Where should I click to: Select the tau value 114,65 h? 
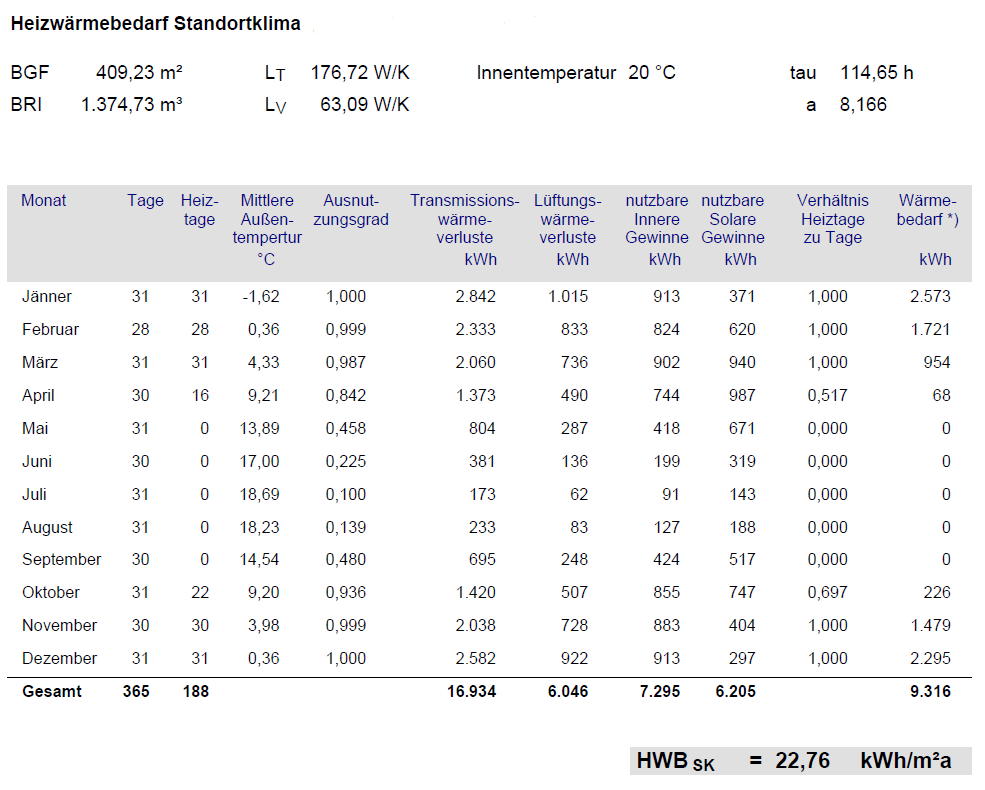(x=876, y=73)
